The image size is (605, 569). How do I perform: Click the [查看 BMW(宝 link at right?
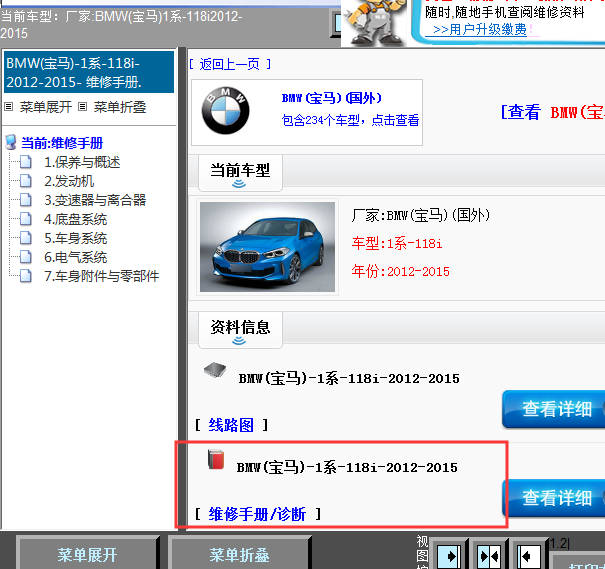click(x=553, y=112)
